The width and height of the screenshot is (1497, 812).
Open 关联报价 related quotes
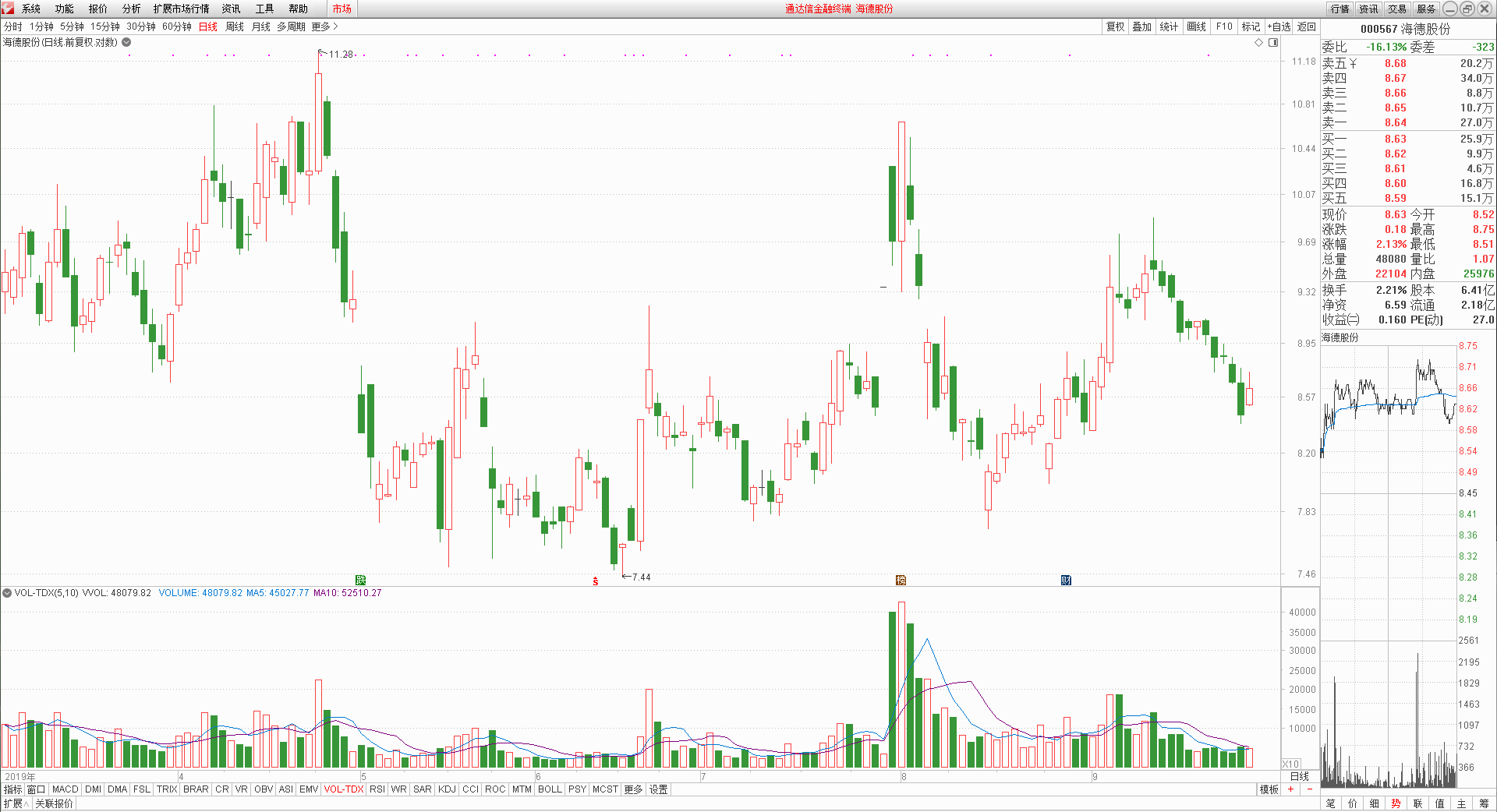point(54,803)
